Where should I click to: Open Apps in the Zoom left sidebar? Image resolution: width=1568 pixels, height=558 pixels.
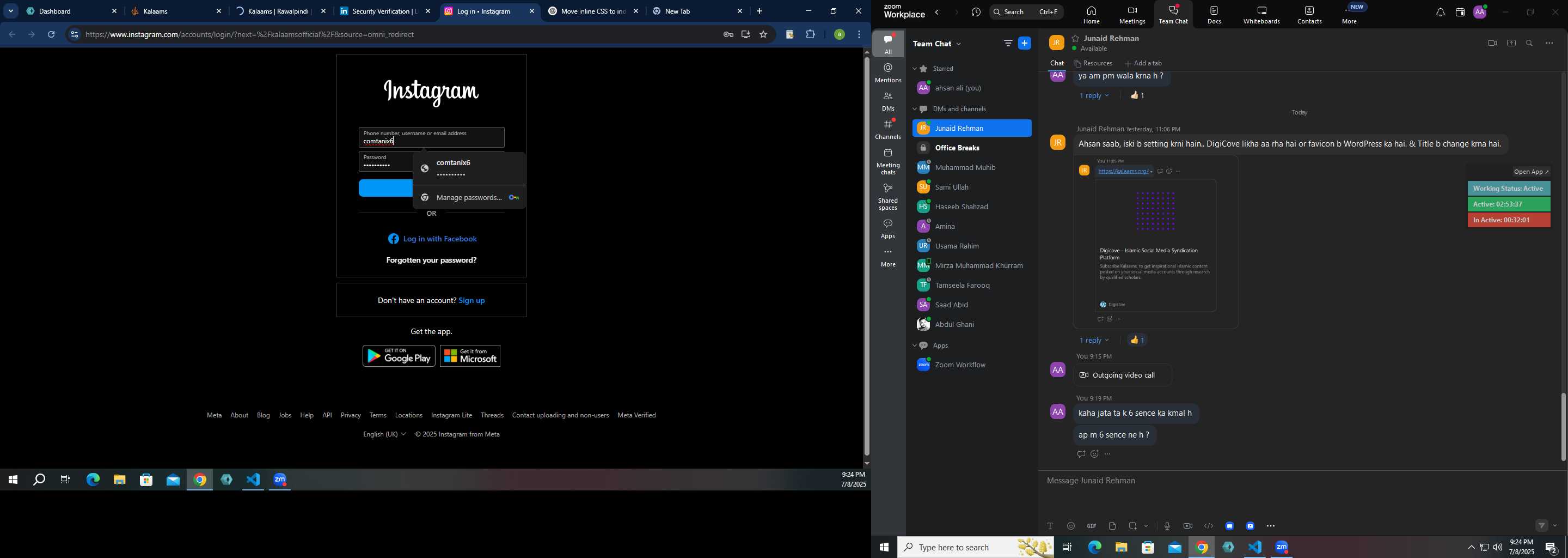[888, 229]
